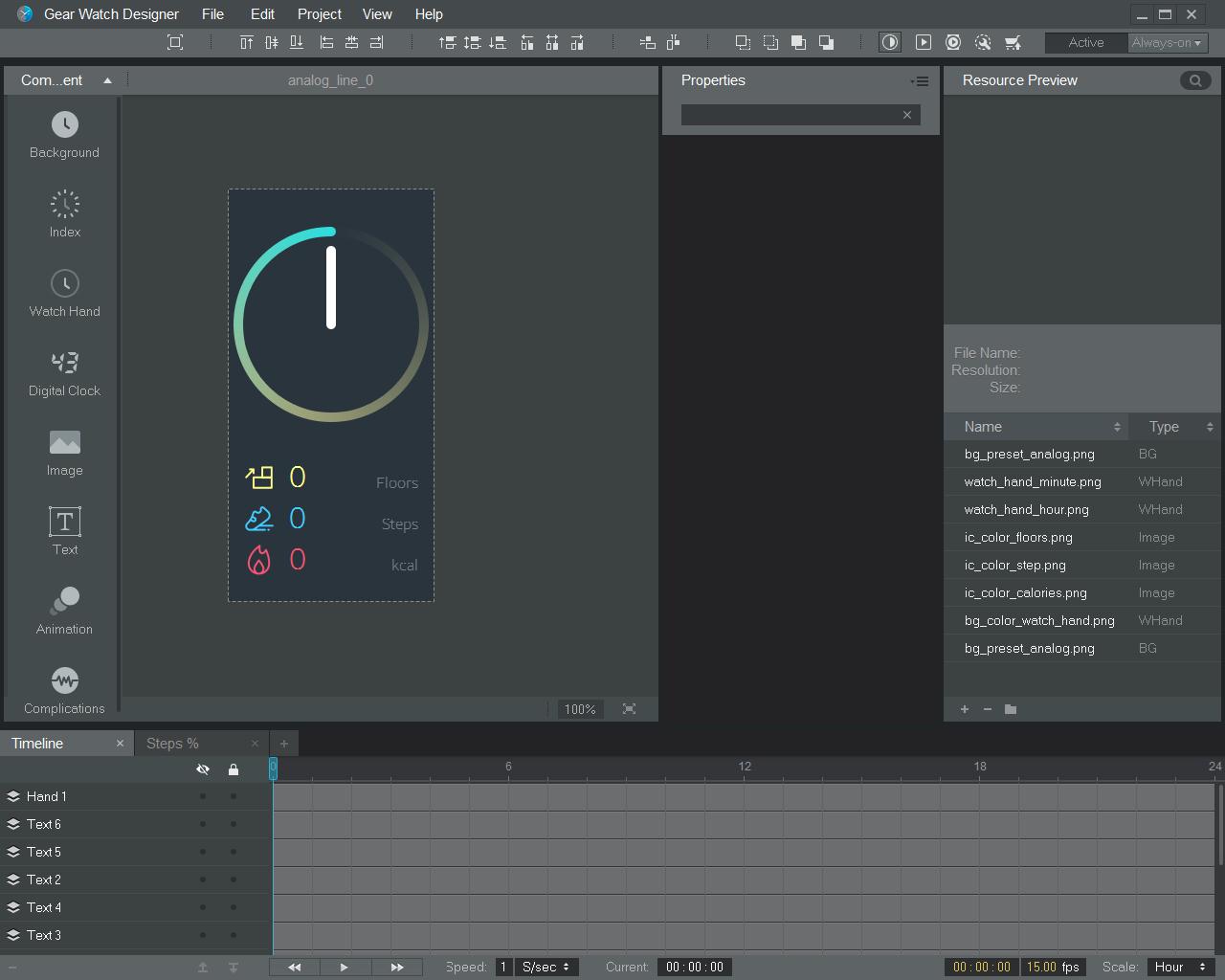This screenshot has height=980, width=1225.
Task: Add a Watch Hand component
Action: tap(64, 294)
